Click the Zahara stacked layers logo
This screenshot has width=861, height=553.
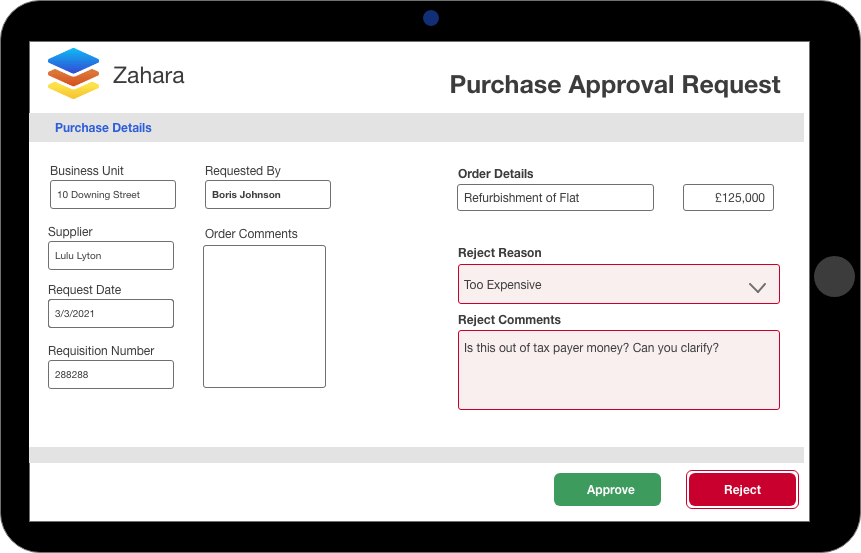pos(73,74)
